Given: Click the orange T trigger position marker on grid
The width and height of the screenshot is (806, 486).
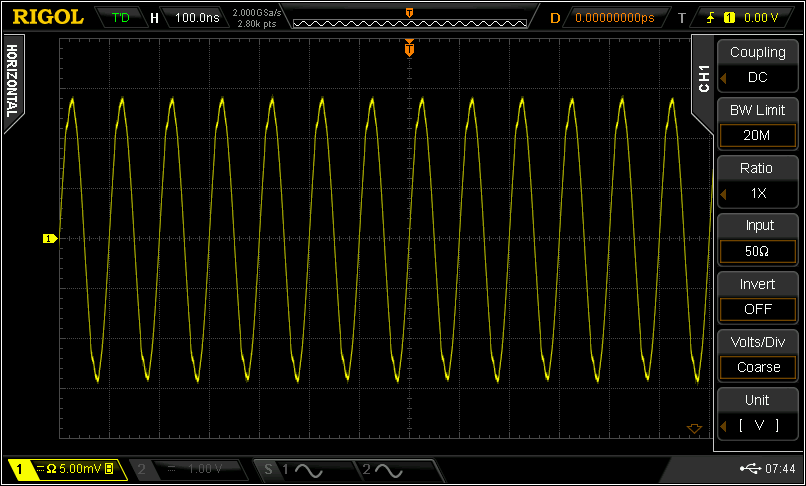Looking at the screenshot, I should point(409,48).
